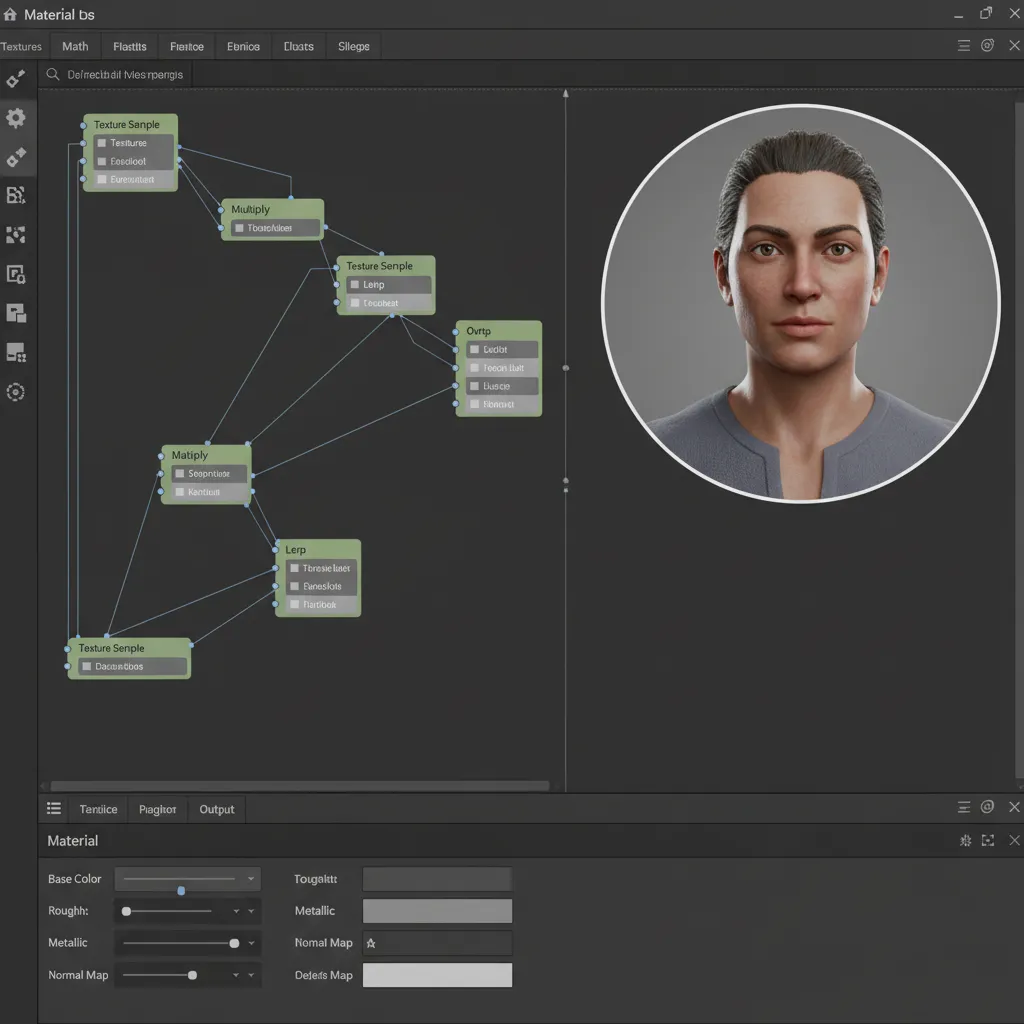Click the node editor icon in the sidebar

point(15,195)
